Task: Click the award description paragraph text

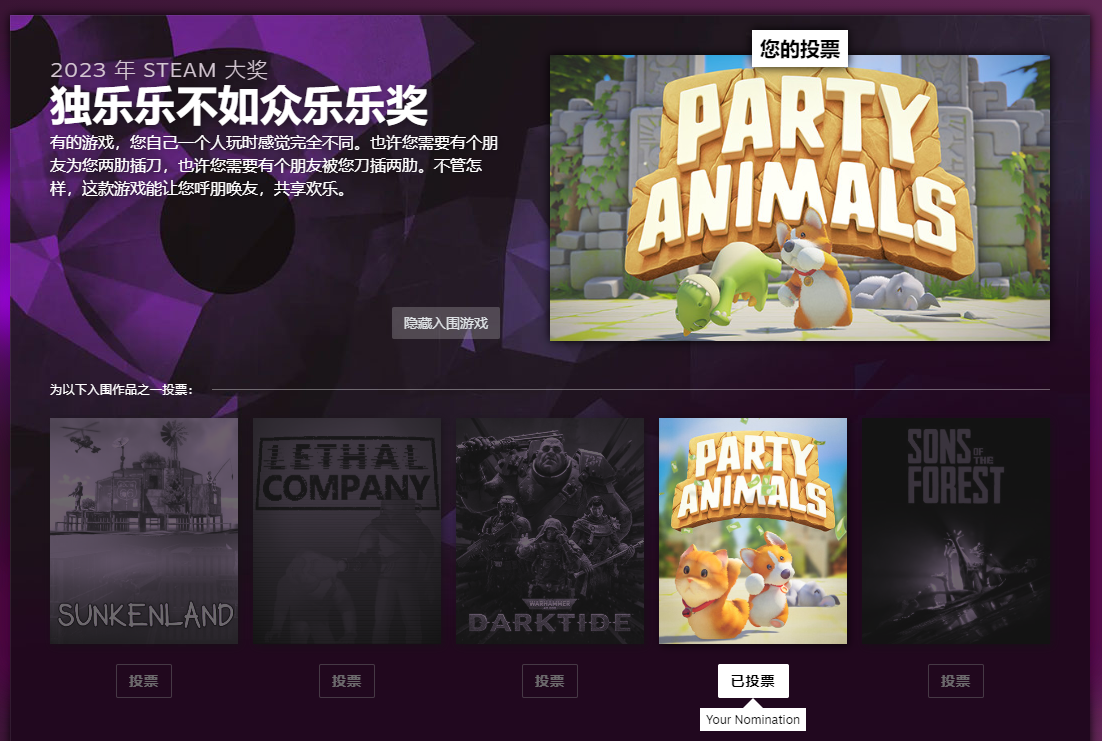Action: click(x=274, y=165)
